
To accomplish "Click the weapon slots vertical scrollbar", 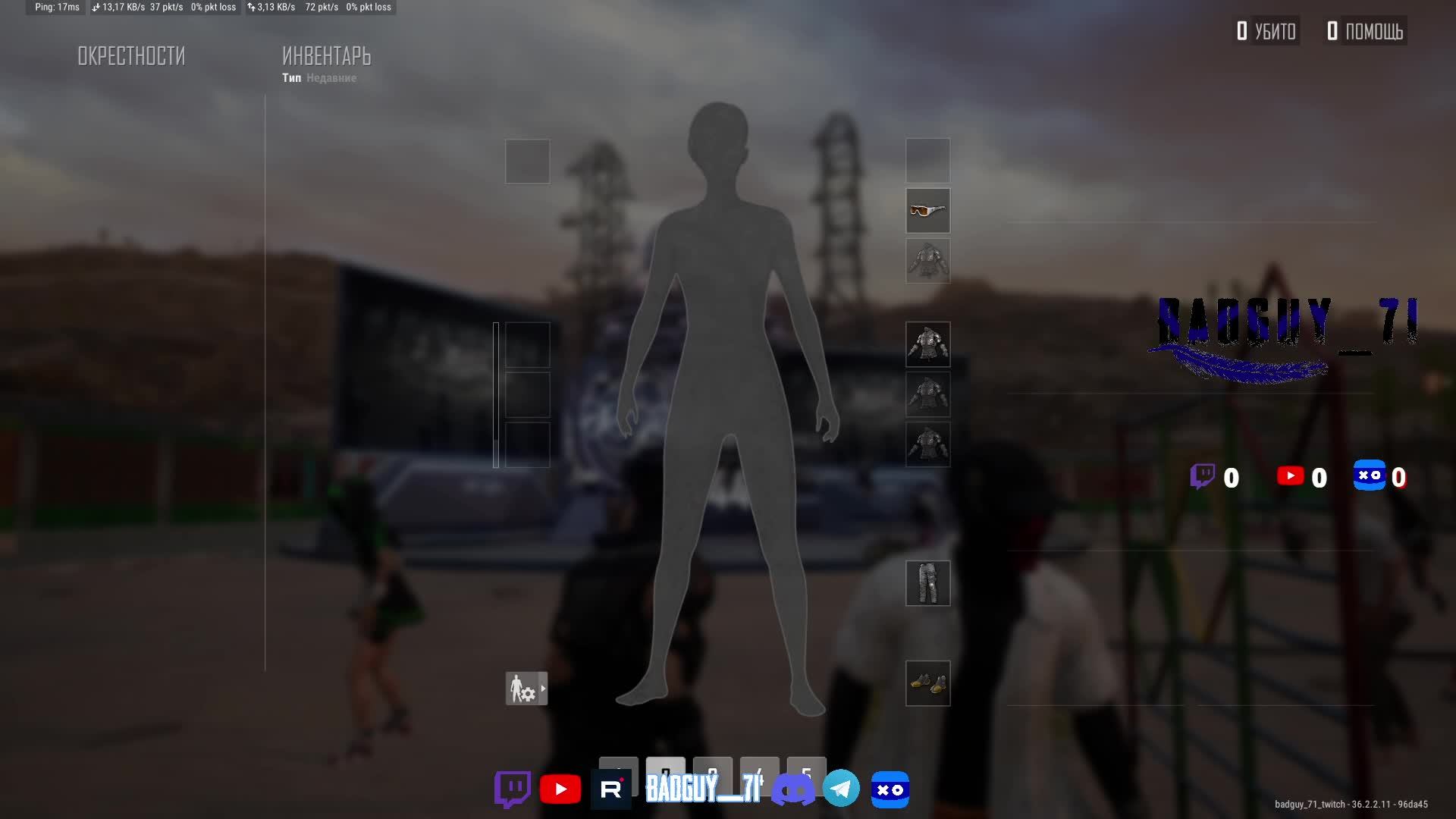I will 496,394.
